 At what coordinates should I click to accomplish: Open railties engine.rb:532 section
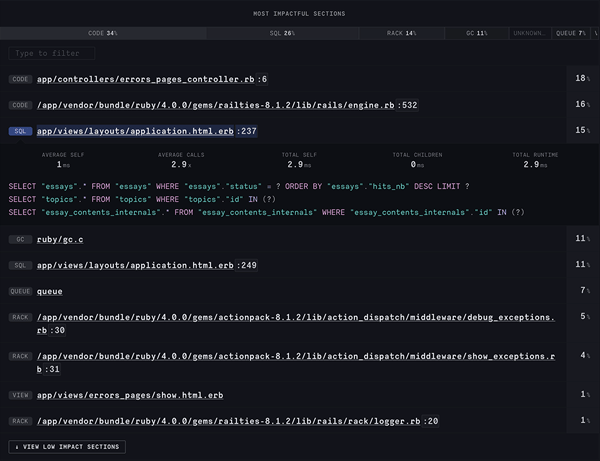click(227, 105)
